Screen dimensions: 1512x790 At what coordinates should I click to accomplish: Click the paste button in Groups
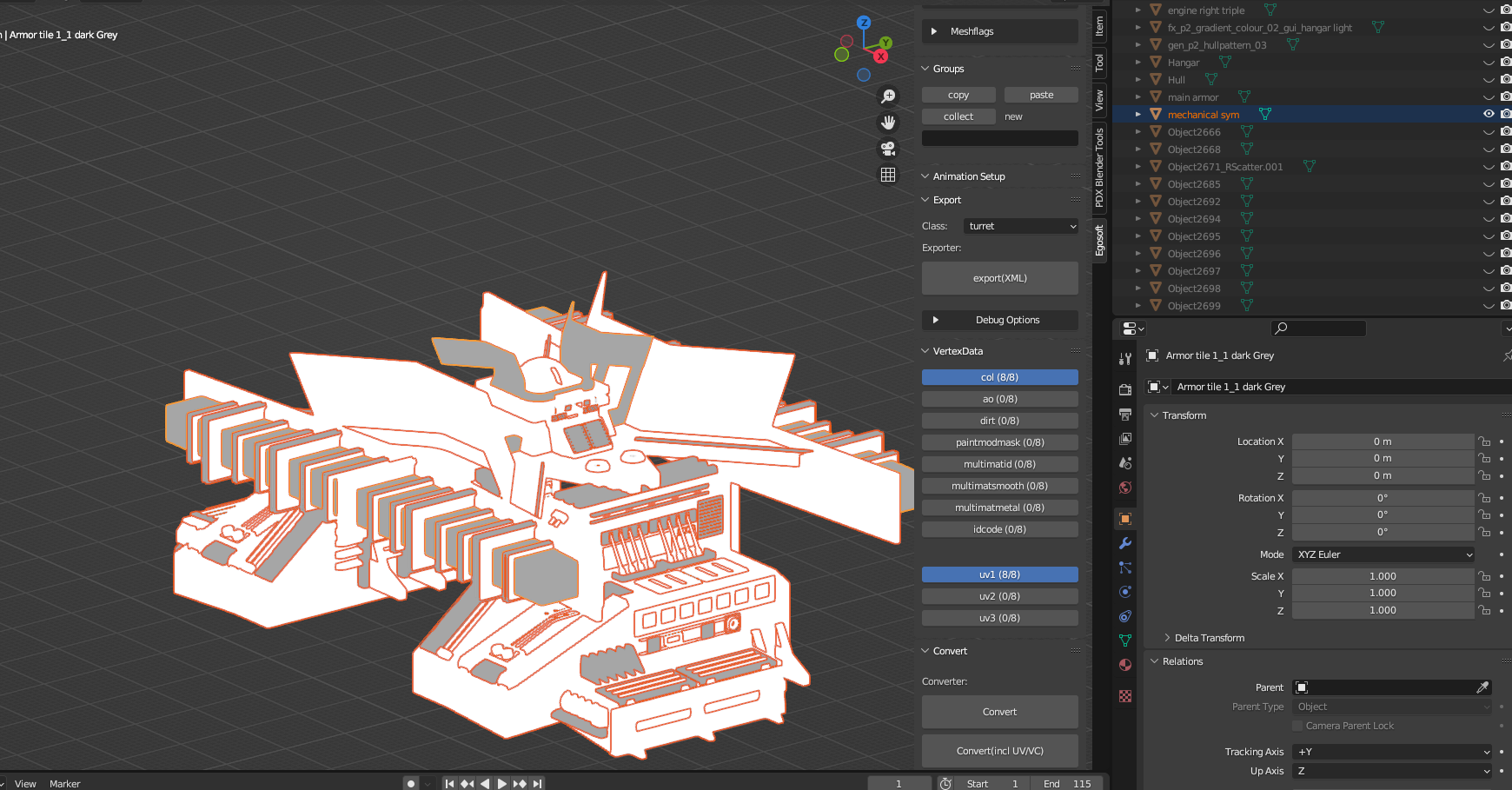1041,95
